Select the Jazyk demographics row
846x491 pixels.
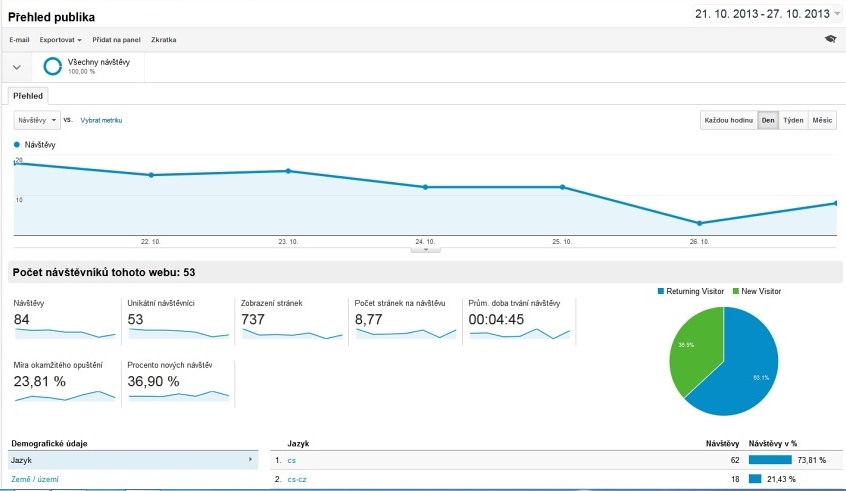pos(133,460)
